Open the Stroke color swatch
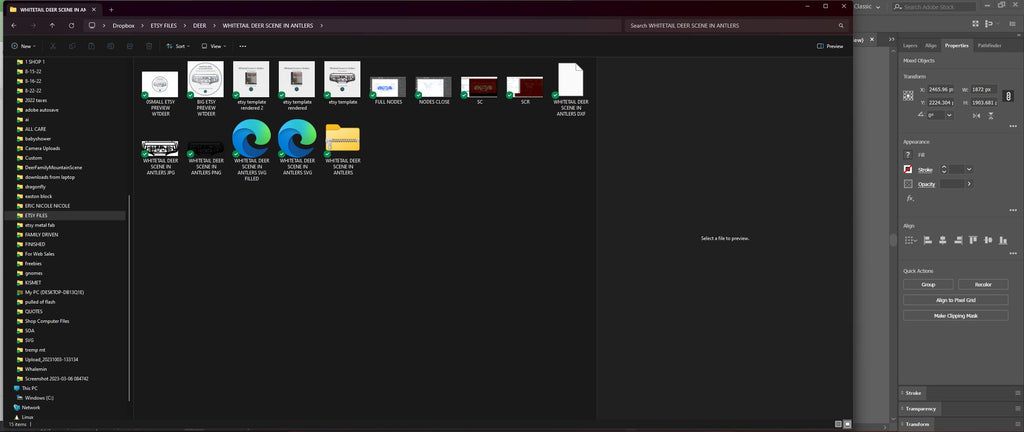 908,170
